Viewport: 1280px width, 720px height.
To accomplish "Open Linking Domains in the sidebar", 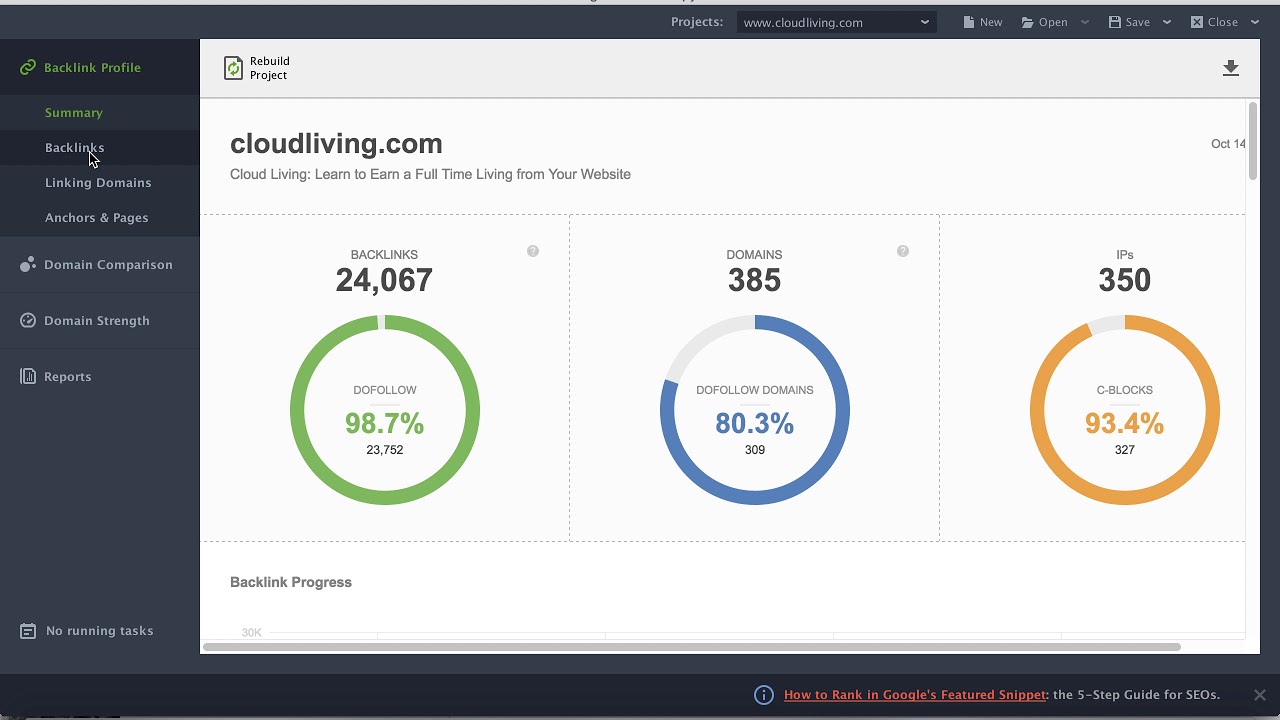I will 98,183.
